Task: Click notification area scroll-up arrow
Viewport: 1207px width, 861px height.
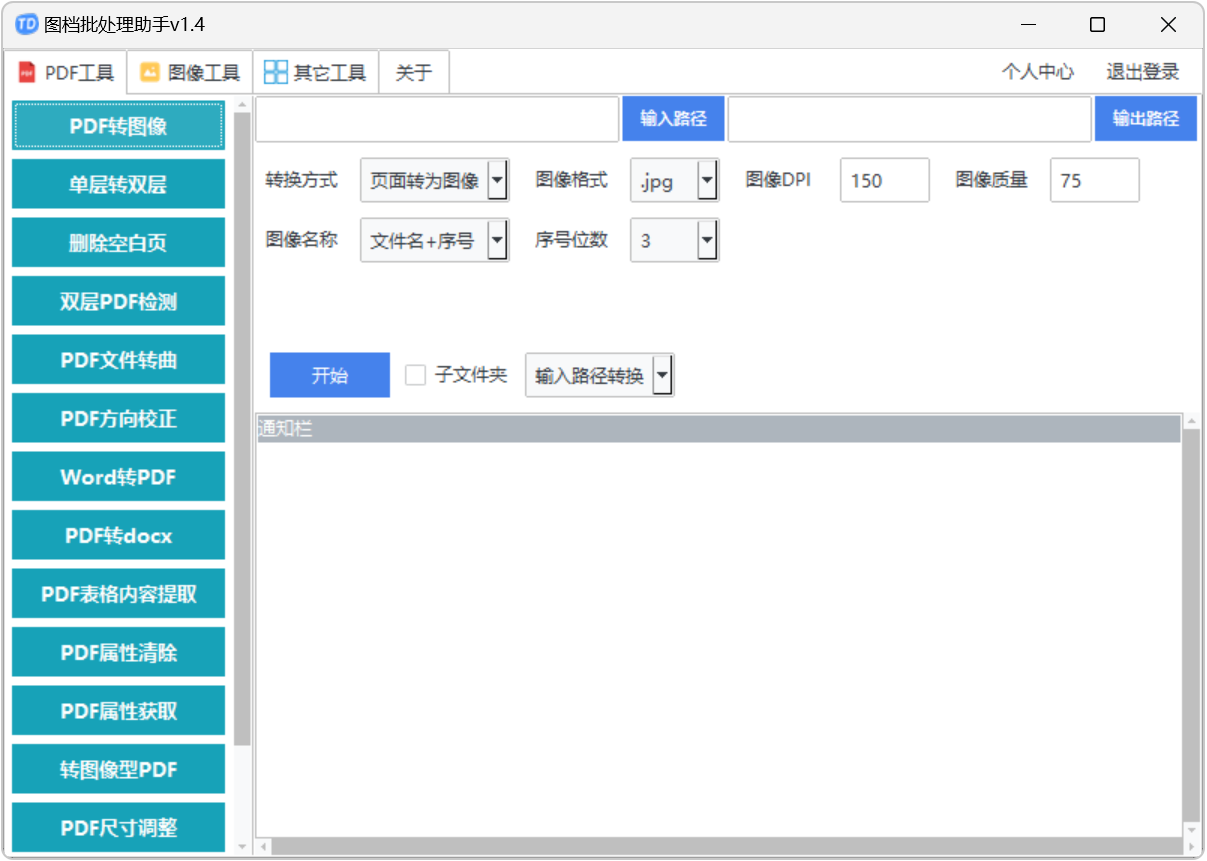Action: [1190, 423]
